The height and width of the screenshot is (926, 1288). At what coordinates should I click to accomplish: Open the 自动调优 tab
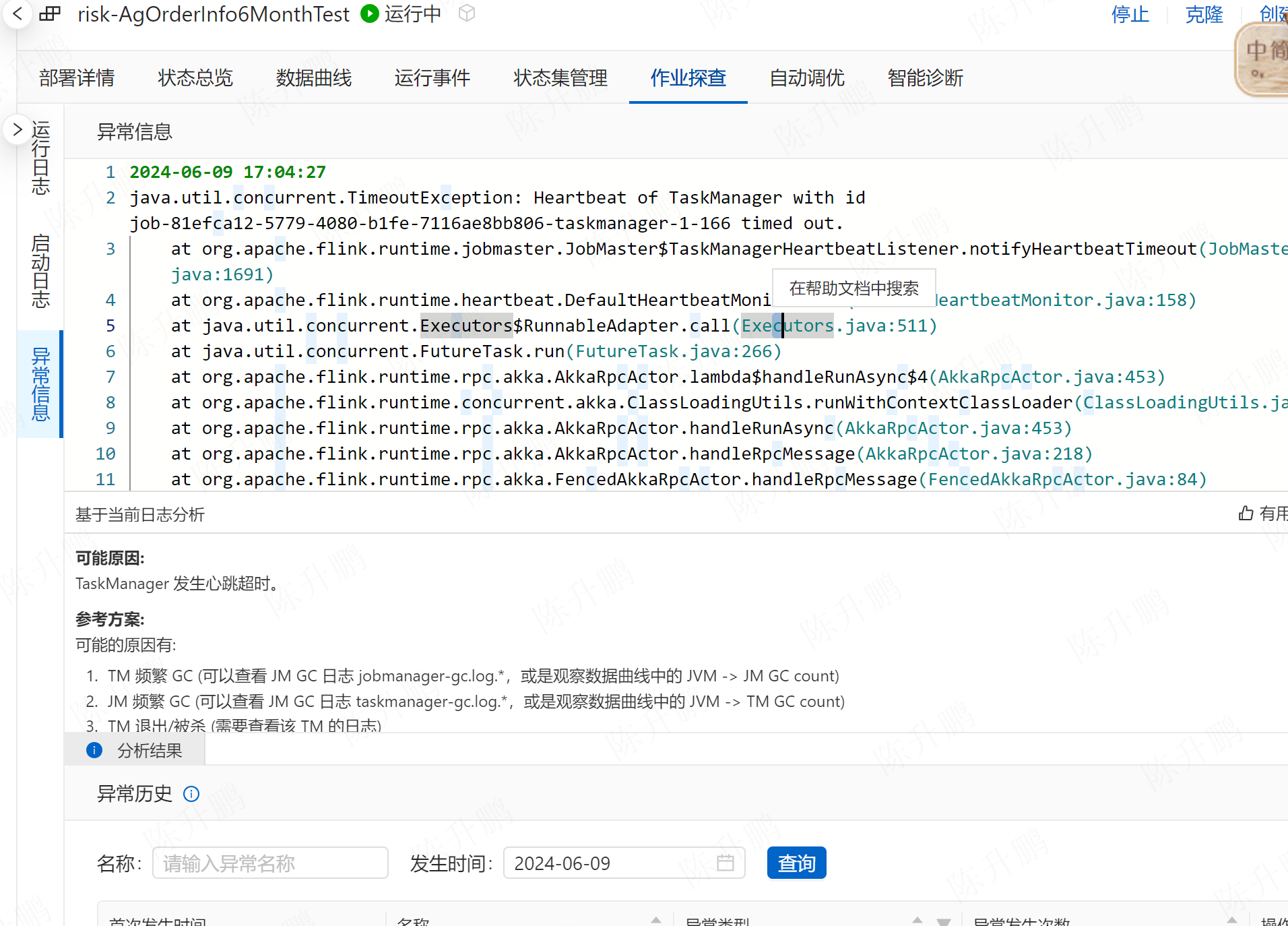pos(807,78)
